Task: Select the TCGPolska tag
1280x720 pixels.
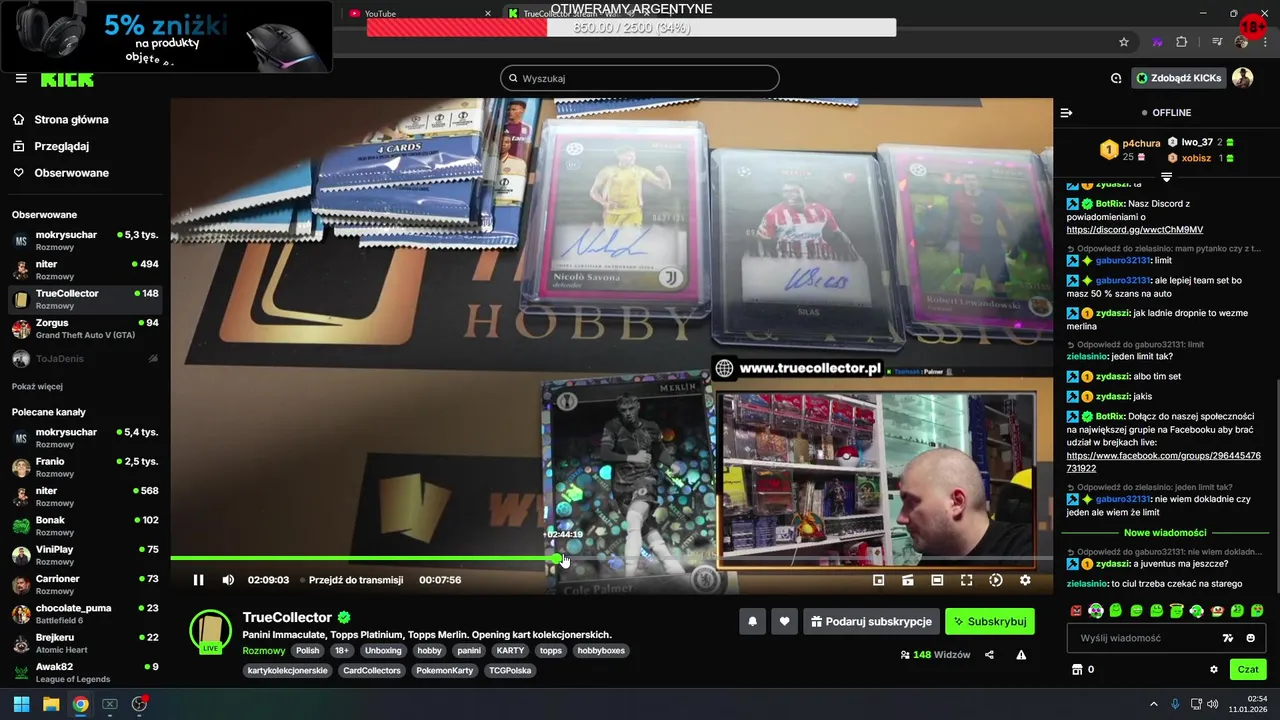Action: (x=510, y=670)
